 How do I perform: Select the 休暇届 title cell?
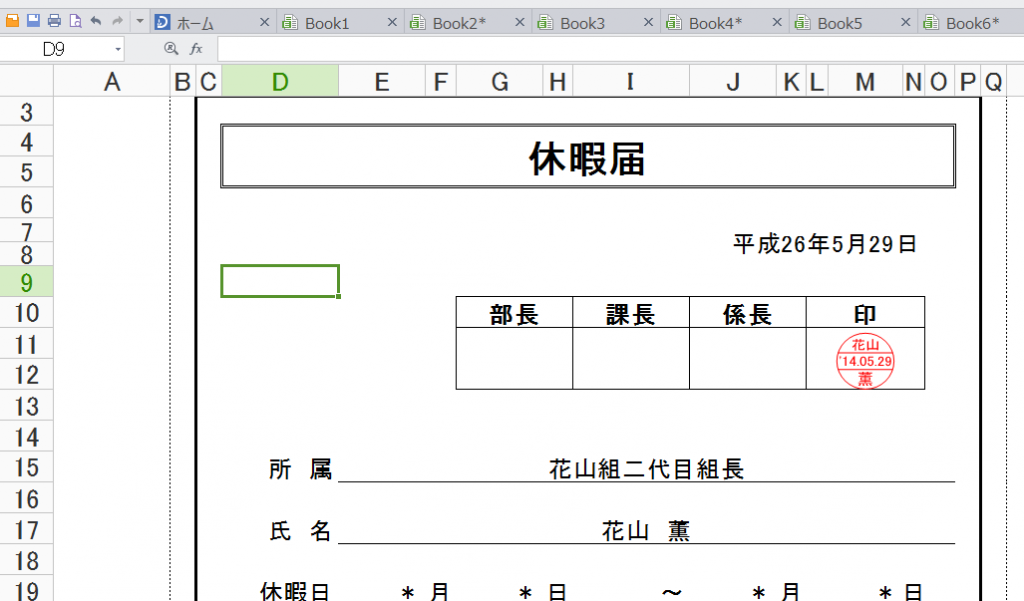(587, 156)
